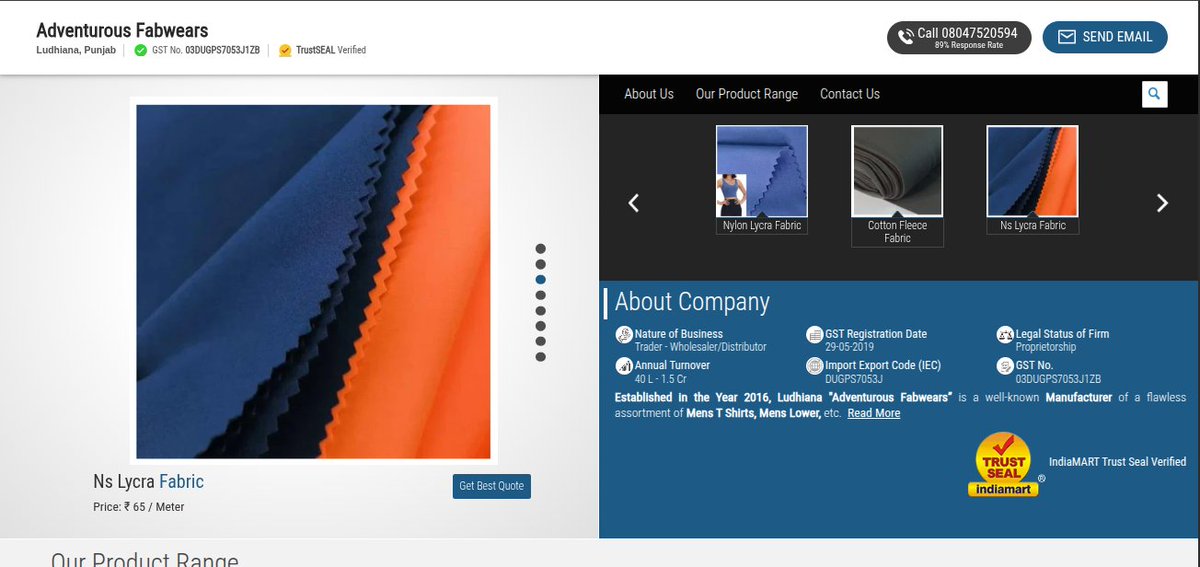
Task: Click the Annual Turnover icon
Action: click(623, 366)
